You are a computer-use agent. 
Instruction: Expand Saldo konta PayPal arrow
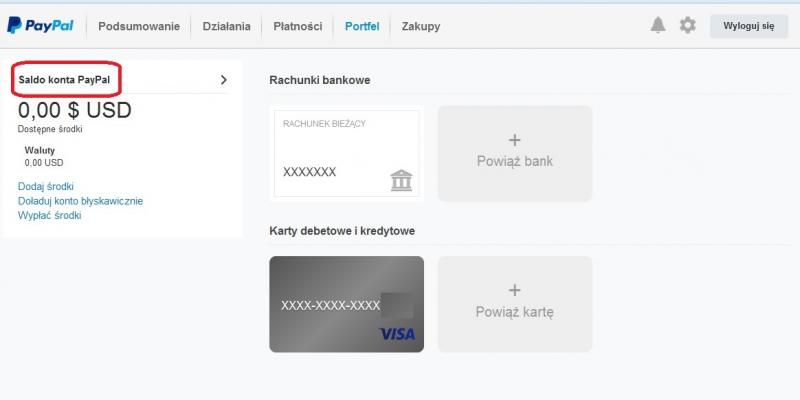223,79
